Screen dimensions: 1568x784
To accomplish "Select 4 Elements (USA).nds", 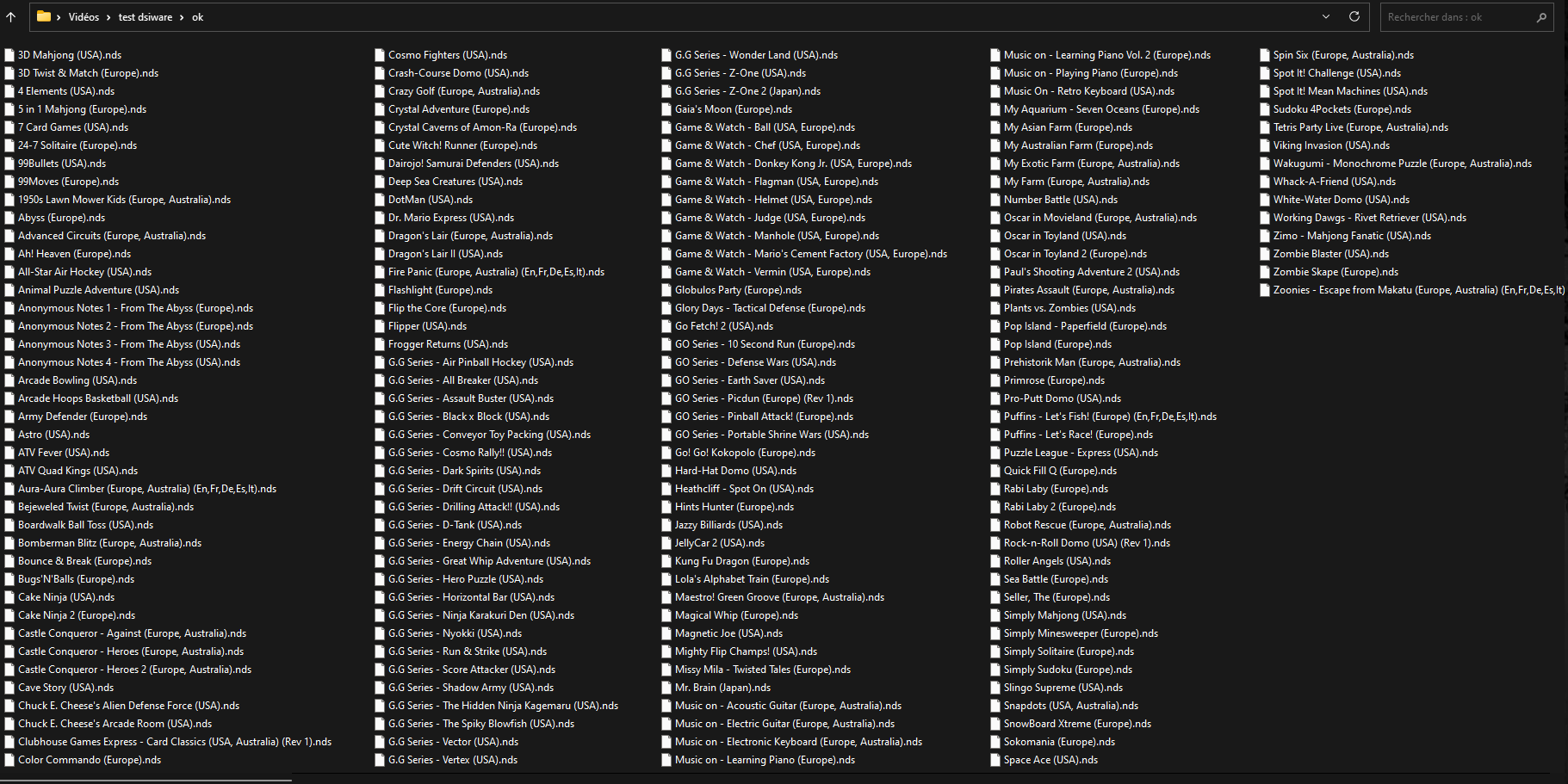I will [x=66, y=91].
